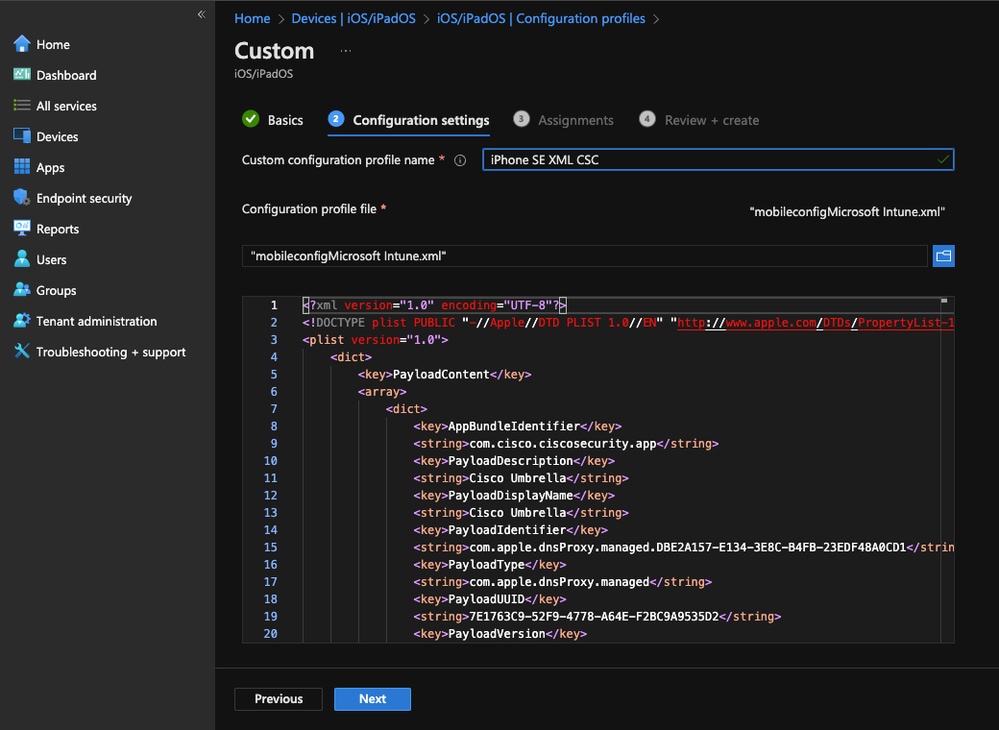
Task: Click the Home breadcrumb link
Action: pyautogui.click(x=252, y=18)
